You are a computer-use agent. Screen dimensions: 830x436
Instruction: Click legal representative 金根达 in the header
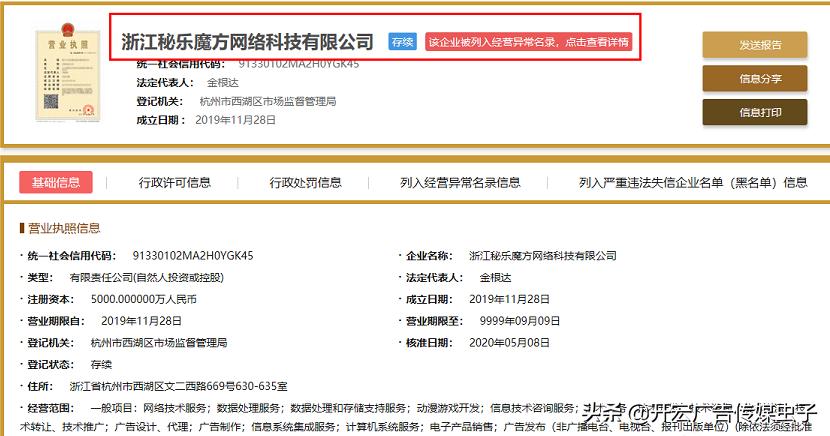(222, 83)
